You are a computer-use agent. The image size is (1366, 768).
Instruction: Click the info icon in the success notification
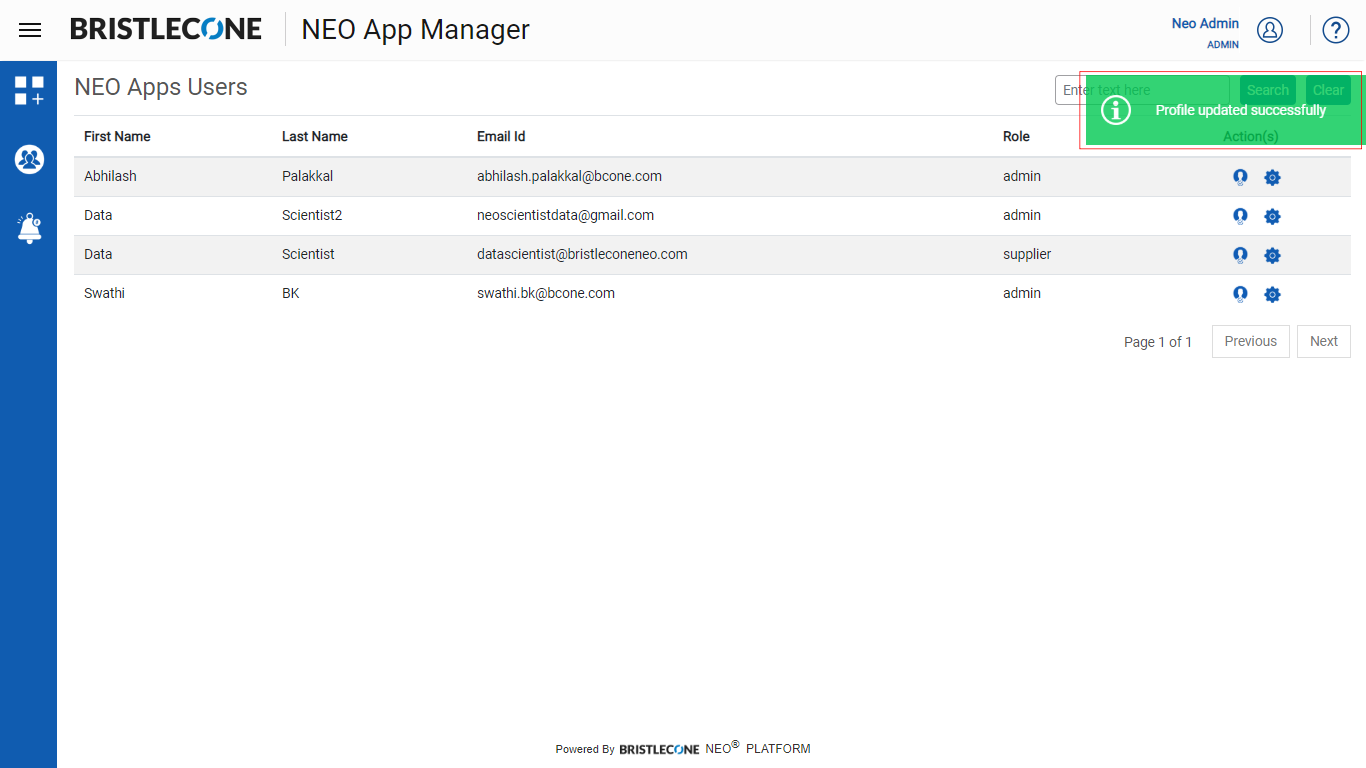pos(1116,110)
